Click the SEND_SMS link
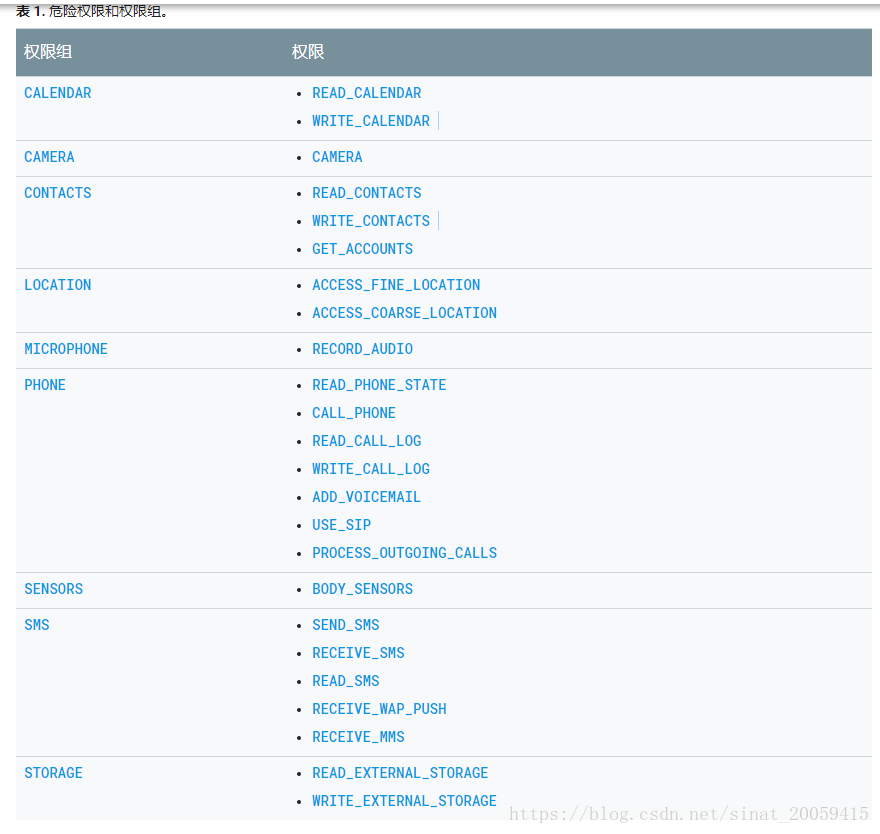Screen dimensions: 880x834 pos(346,625)
